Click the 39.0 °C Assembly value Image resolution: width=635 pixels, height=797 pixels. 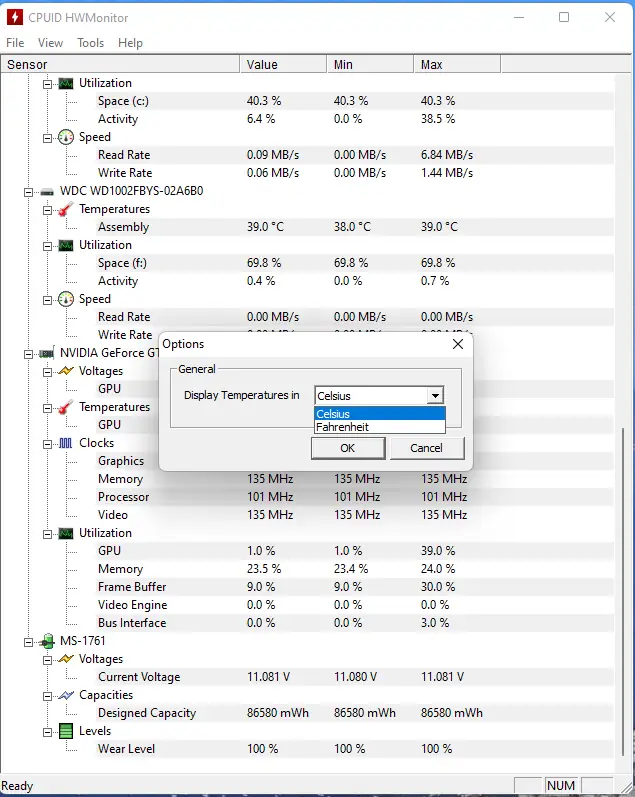[265, 227]
